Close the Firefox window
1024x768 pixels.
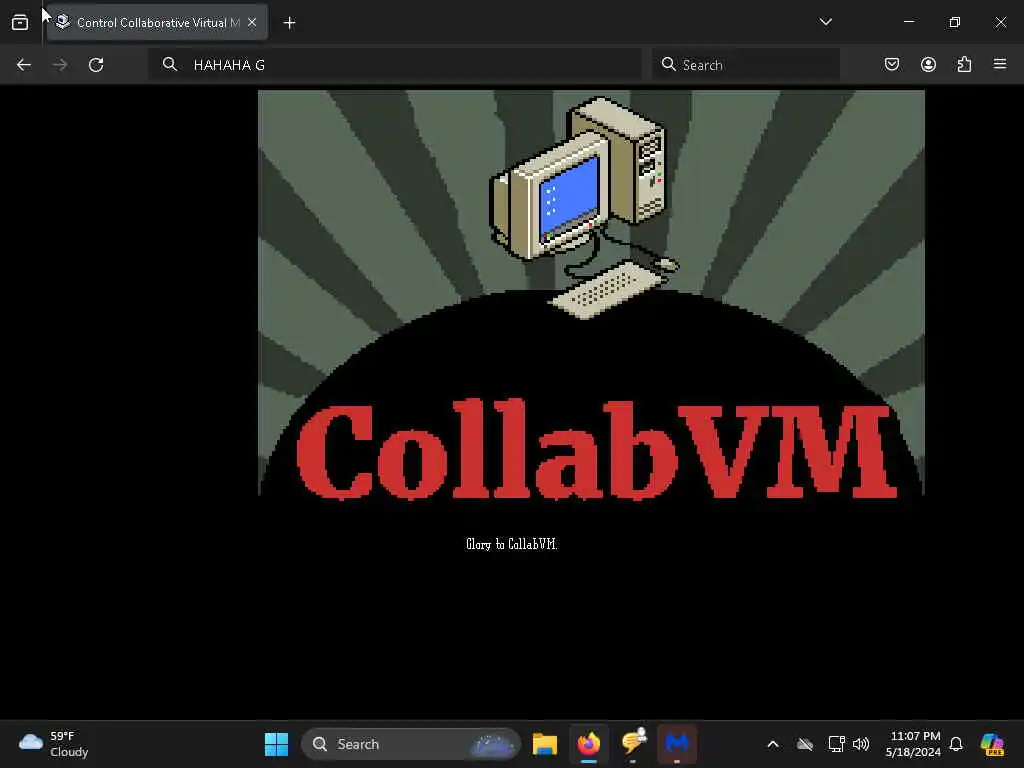click(x=1000, y=22)
